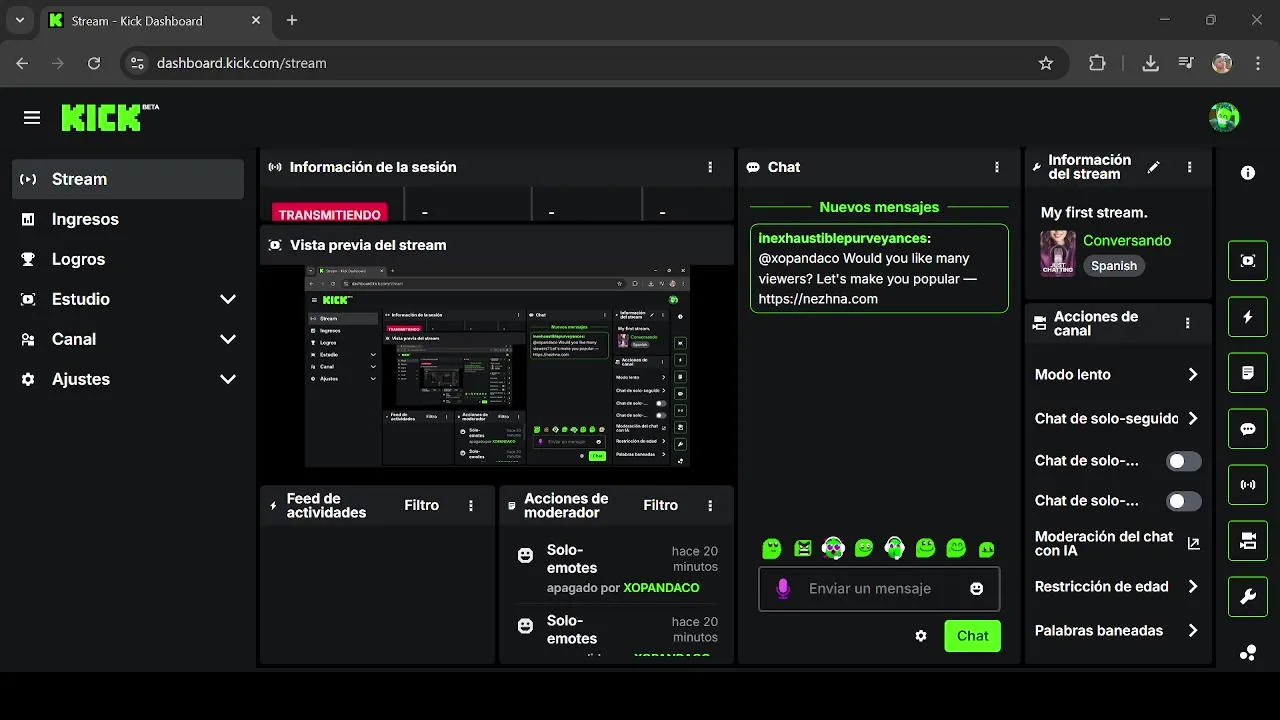Select Stream in the left sidebar

[128, 179]
